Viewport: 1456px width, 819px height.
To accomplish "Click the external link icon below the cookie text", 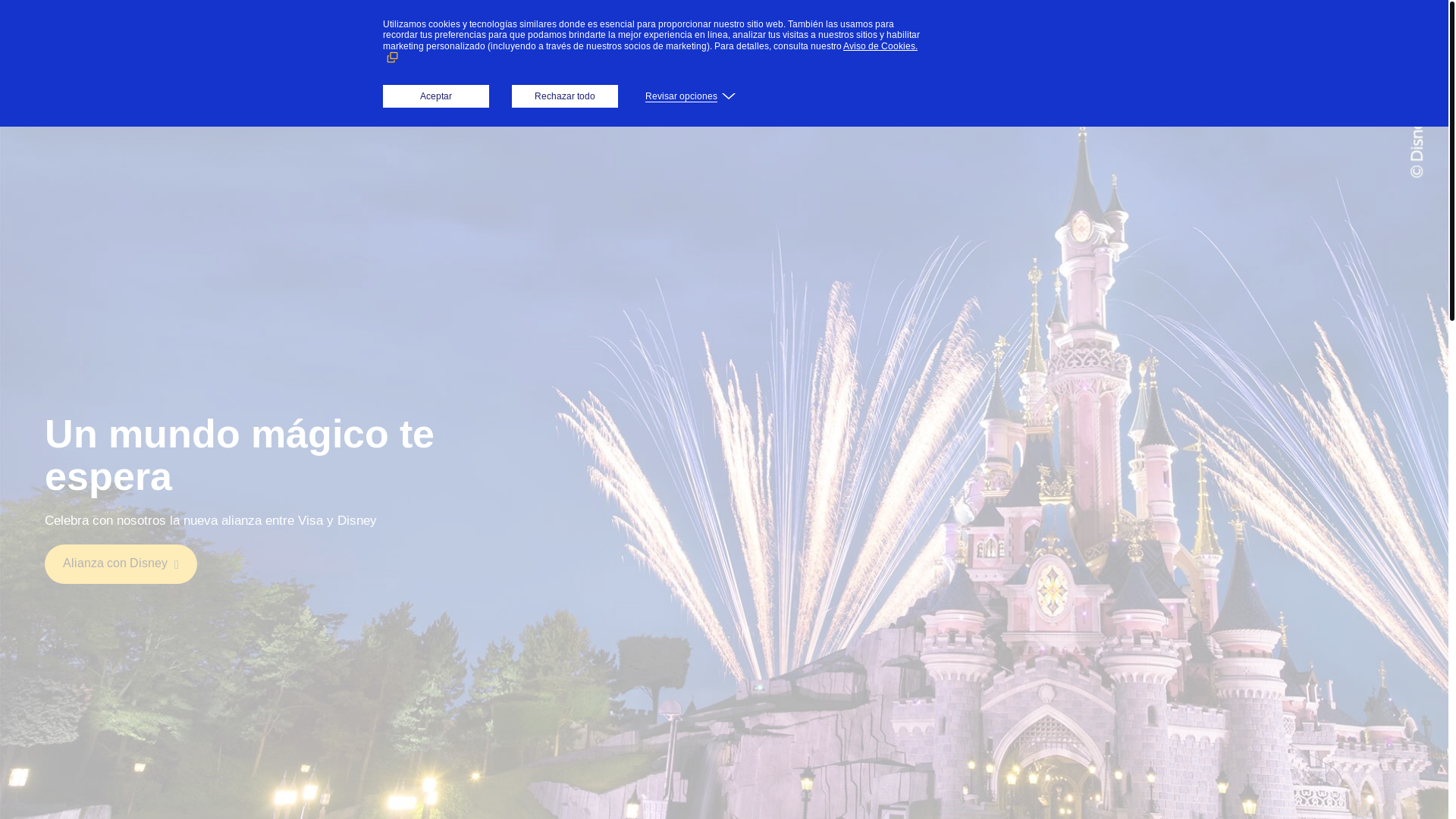I will pyautogui.click(x=392, y=58).
